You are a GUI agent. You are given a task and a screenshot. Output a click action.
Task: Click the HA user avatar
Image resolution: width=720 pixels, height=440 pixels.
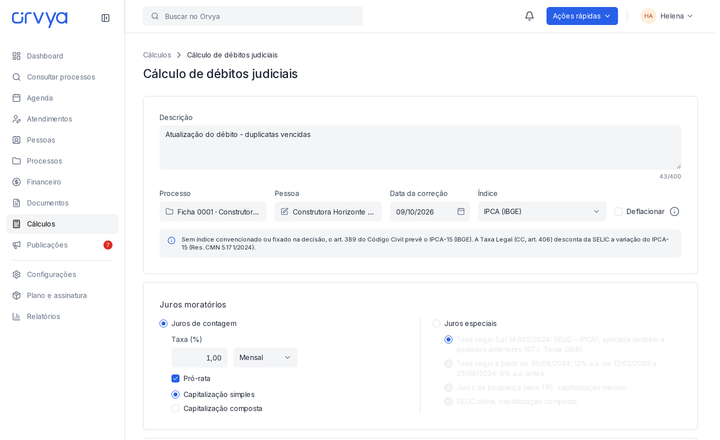click(x=648, y=16)
